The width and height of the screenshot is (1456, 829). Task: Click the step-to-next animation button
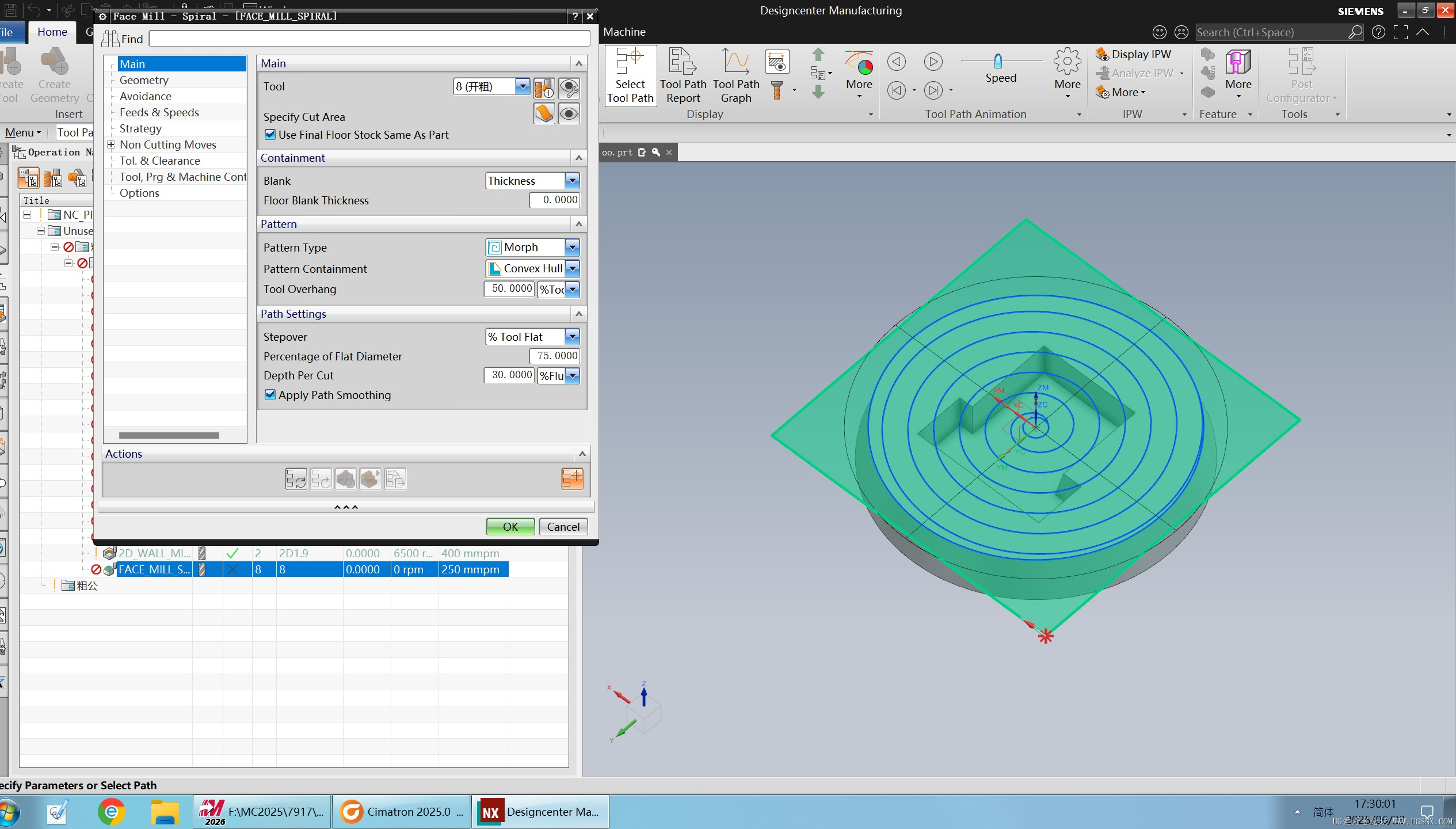933,90
